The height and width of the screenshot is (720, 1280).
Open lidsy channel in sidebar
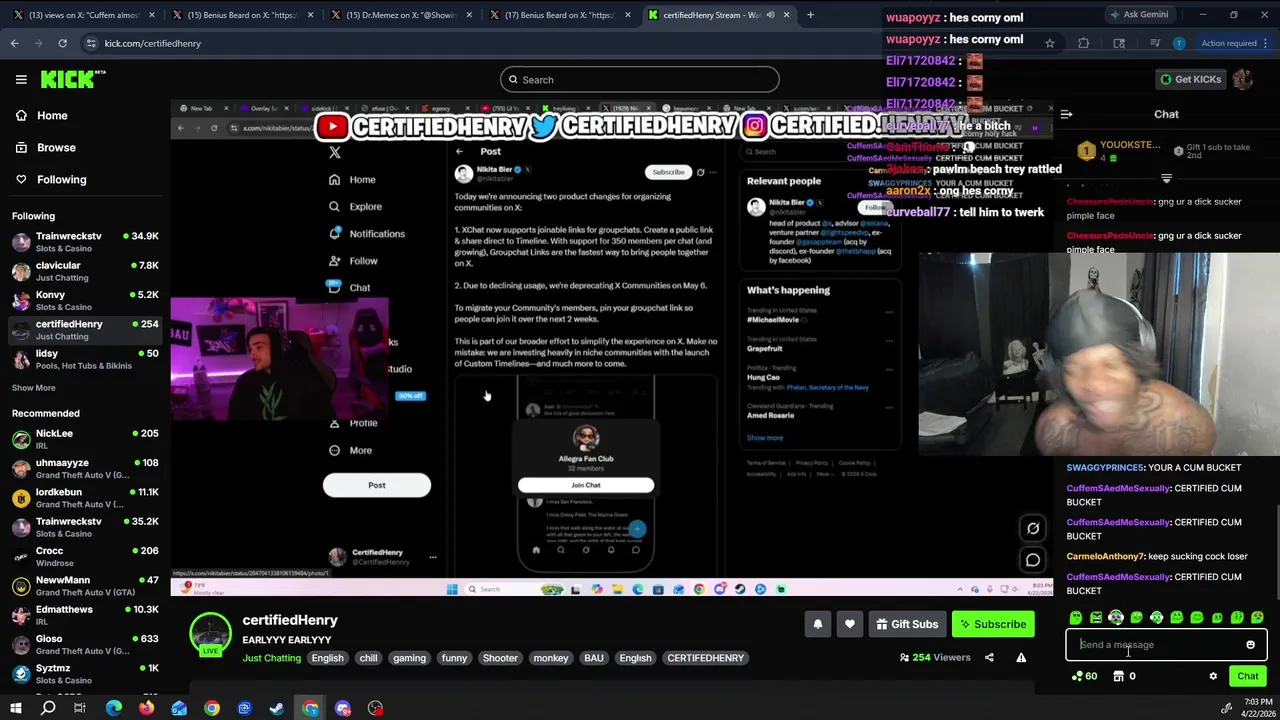tap(84, 359)
